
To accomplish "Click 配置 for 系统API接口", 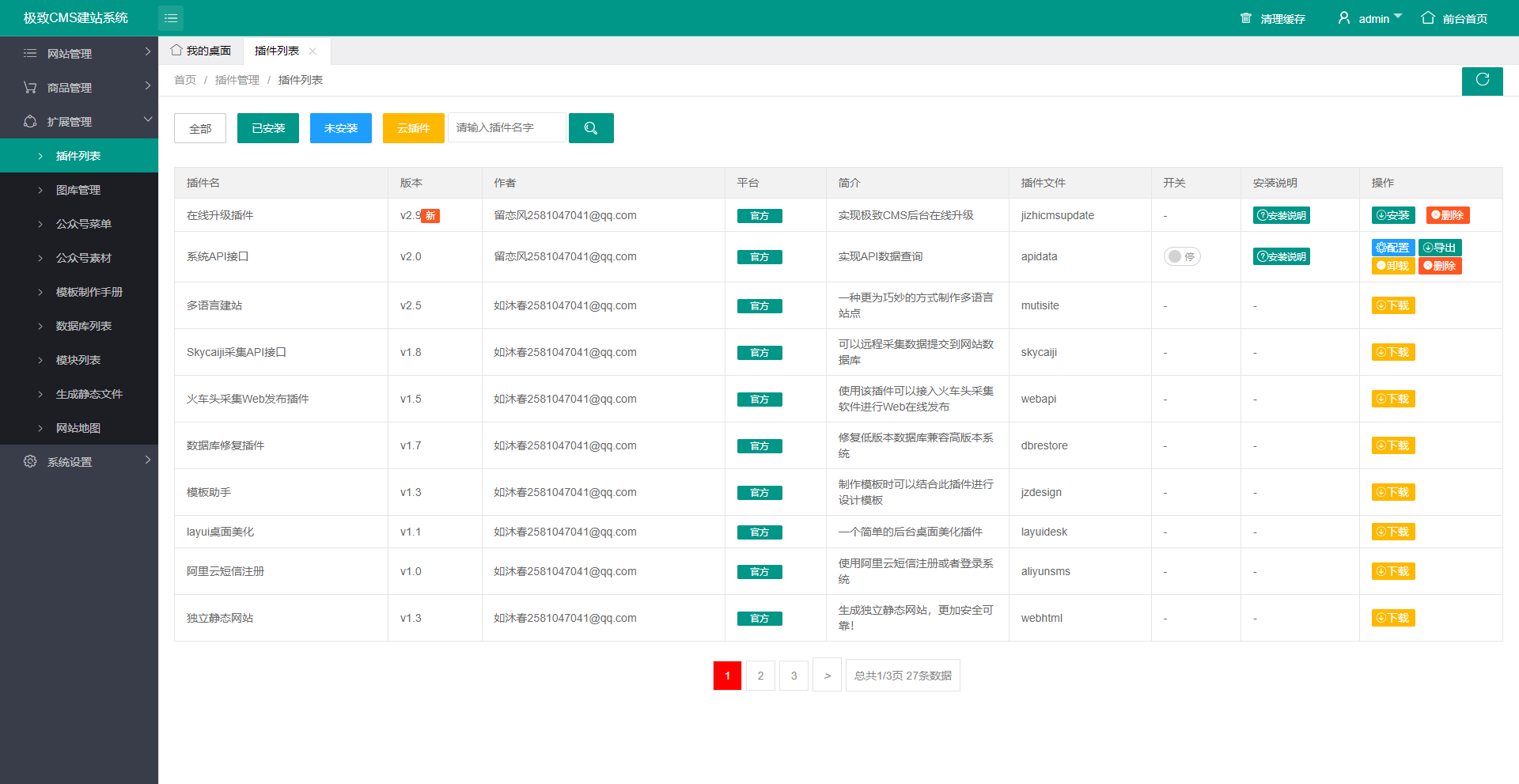I will pos(1393,248).
